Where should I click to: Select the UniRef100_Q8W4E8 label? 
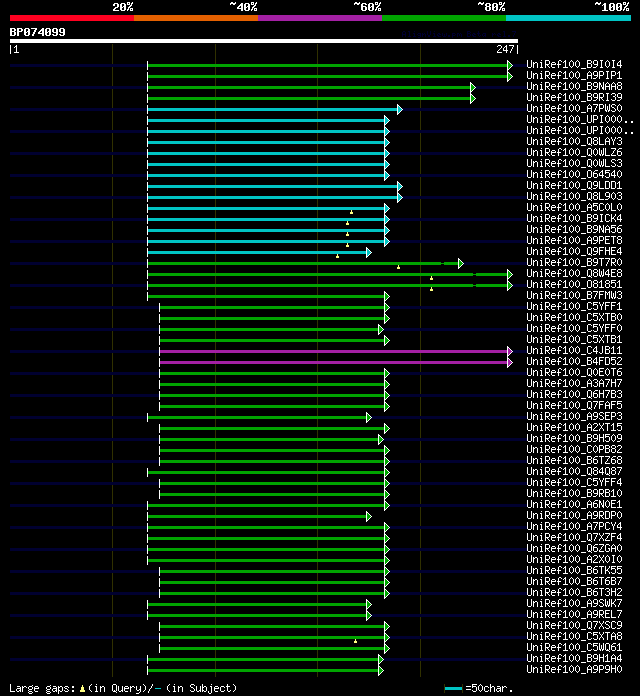(x=574, y=273)
